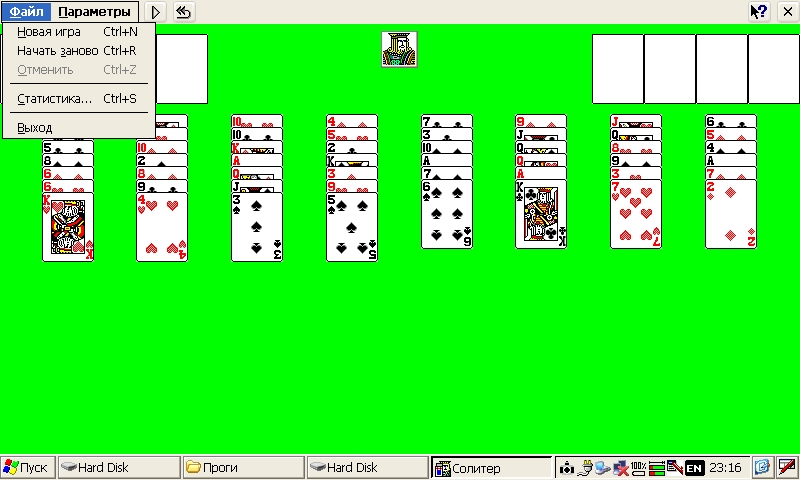Click the input panel icon with a red pen on the taskbar
Image resolution: width=800 pixels, height=480 pixels.
(786, 467)
